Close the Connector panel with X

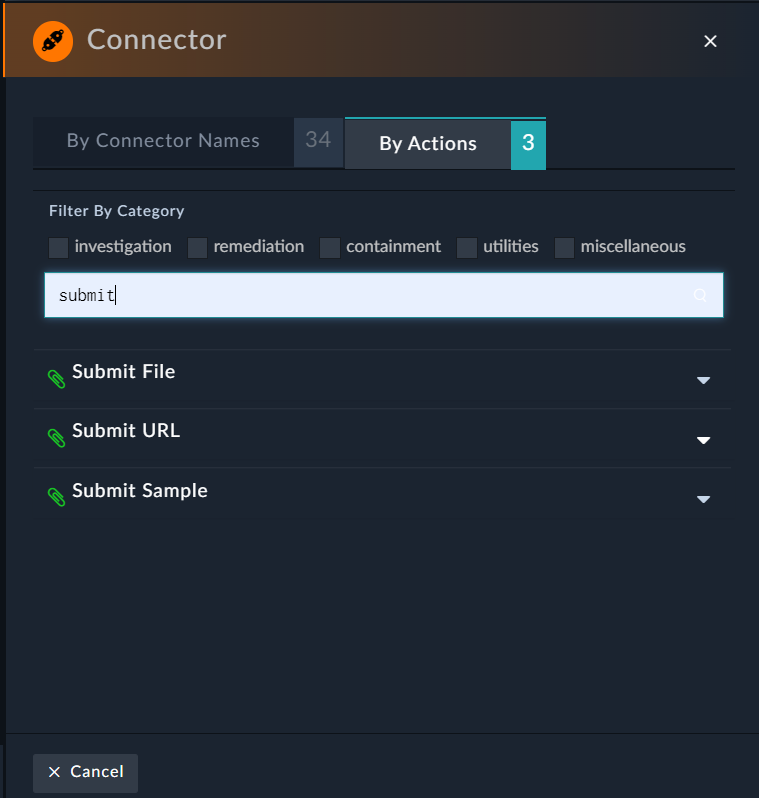tap(710, 41)
